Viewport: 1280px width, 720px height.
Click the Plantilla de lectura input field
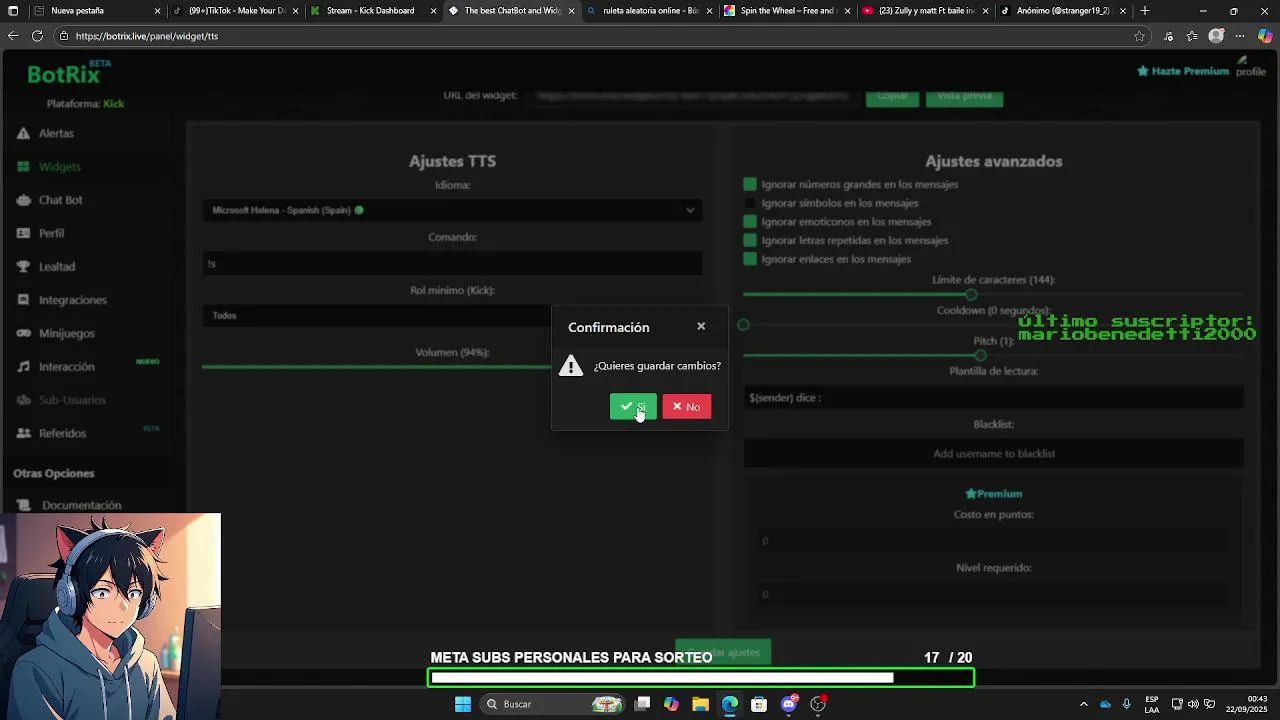point(993,397)
